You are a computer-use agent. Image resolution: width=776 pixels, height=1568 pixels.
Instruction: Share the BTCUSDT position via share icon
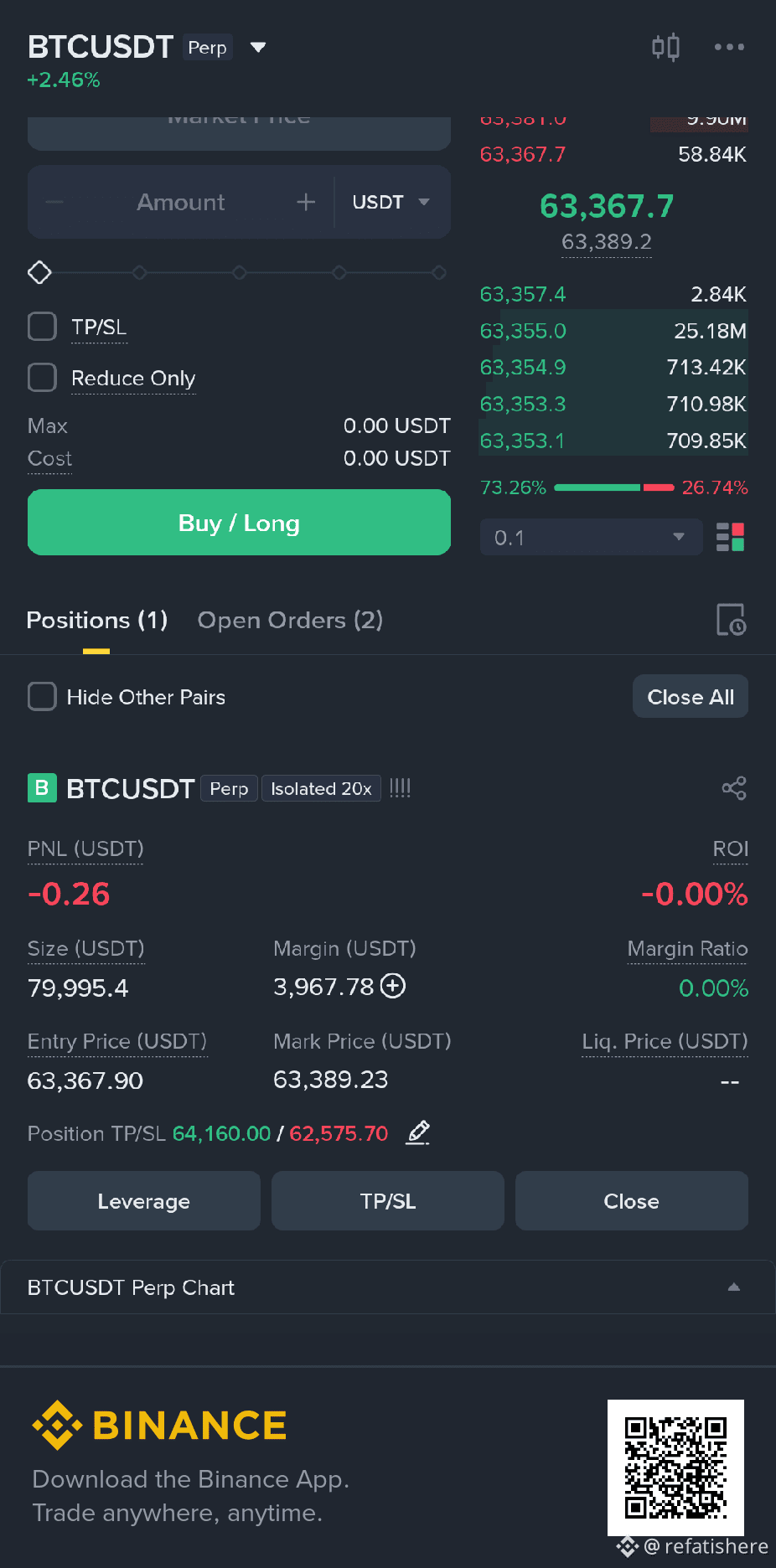coord(734,788)
